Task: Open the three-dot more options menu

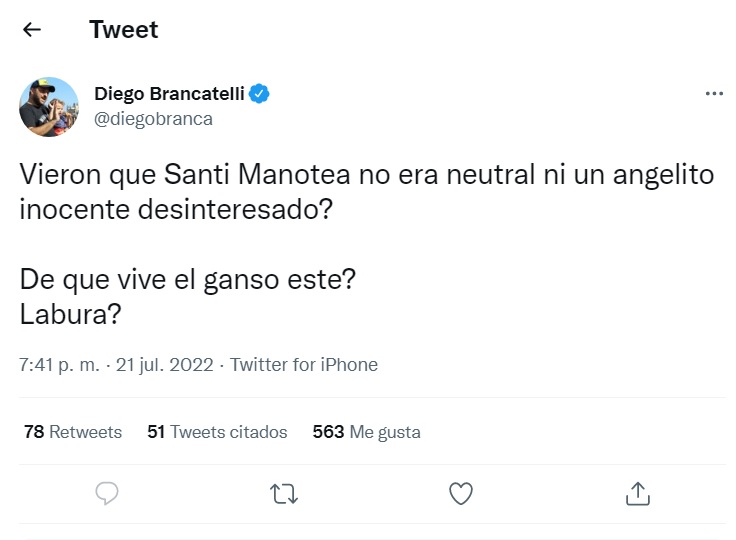Action: pyautogui.click(x=714, y=94)
